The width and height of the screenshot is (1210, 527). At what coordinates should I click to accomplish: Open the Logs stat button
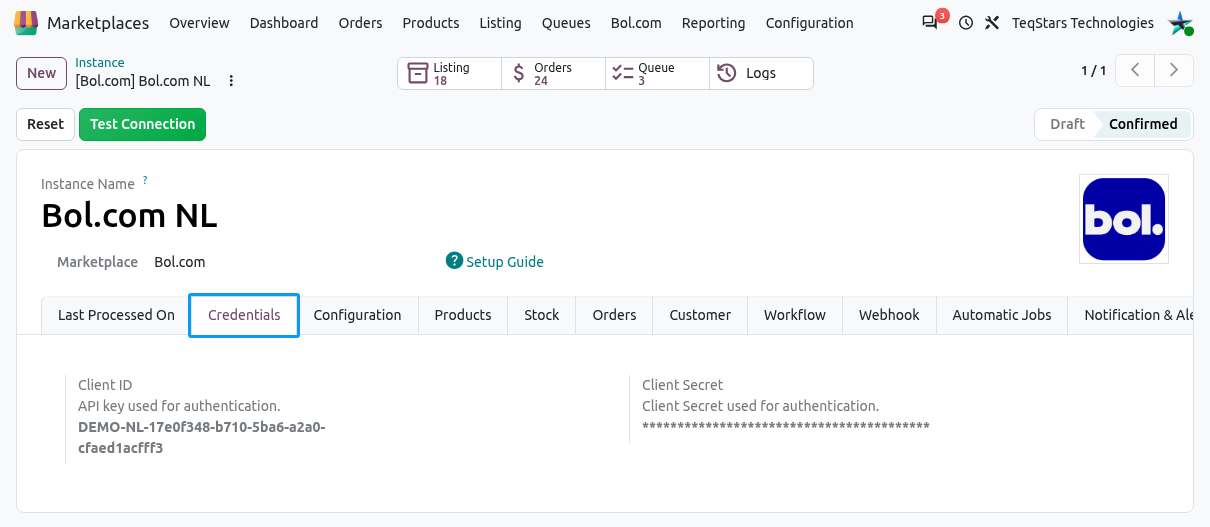761,74
